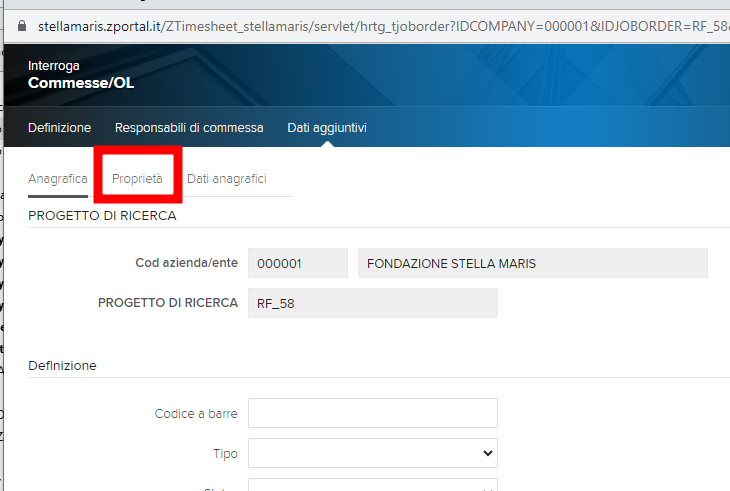Focus the Codice a barre input box
The image size is (730, 491).
(x=372, y=413)
